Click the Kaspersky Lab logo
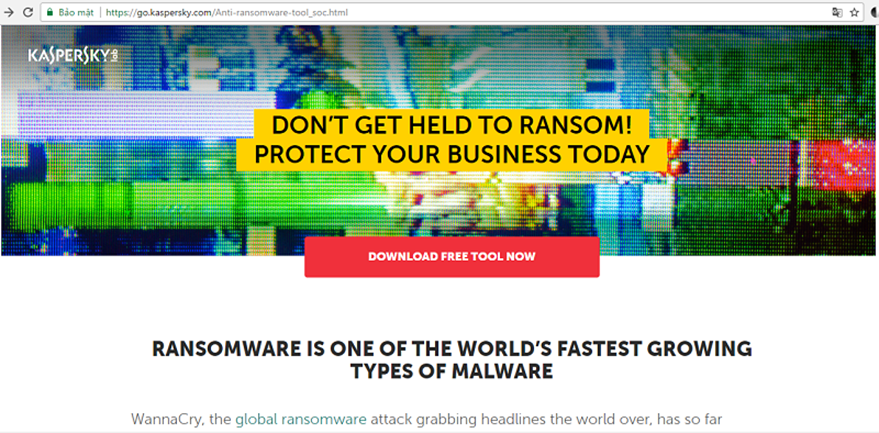Screen dimensions: 879x433 click(73, 56)
